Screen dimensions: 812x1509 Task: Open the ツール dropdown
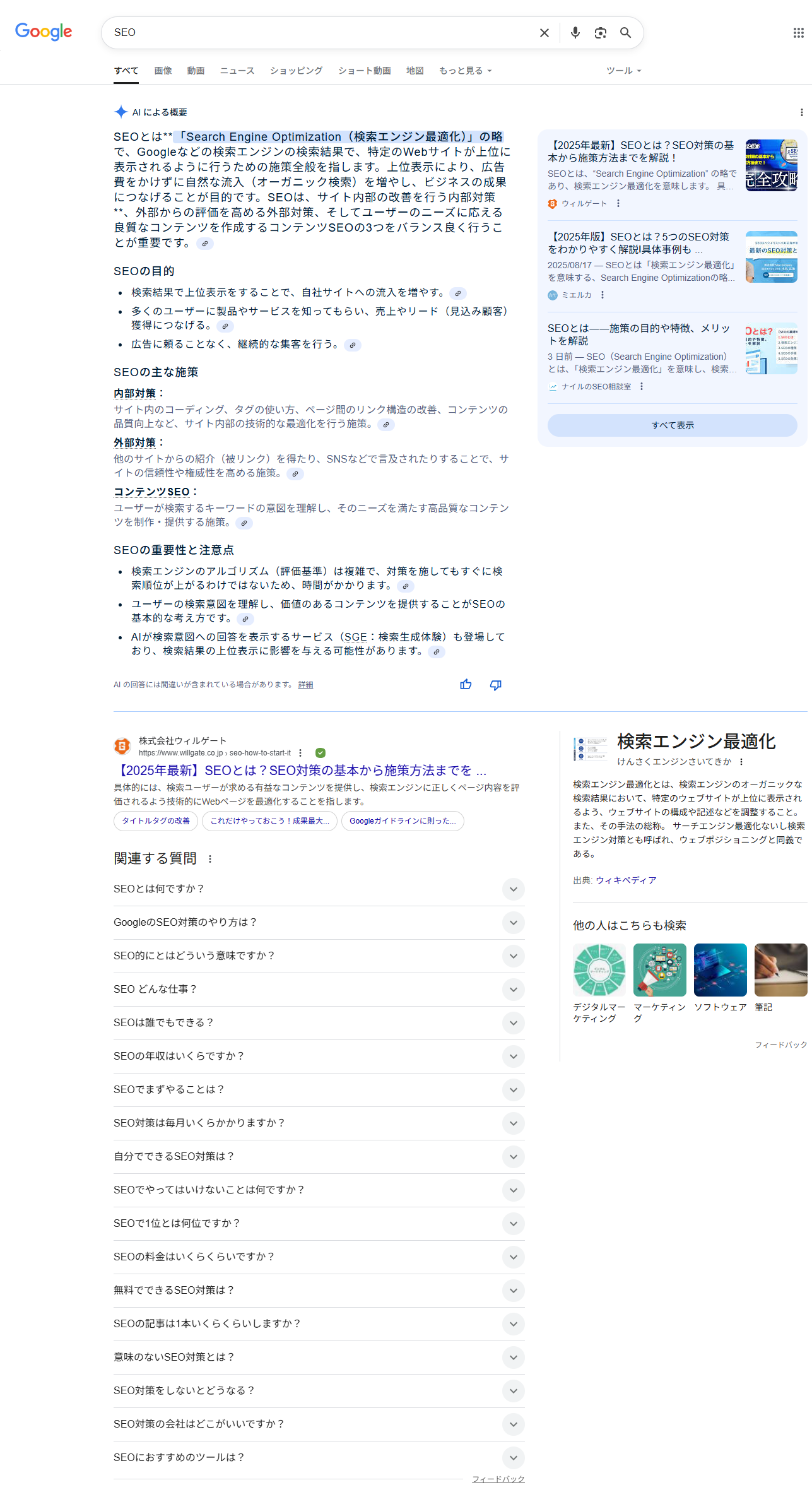[623, 71]
